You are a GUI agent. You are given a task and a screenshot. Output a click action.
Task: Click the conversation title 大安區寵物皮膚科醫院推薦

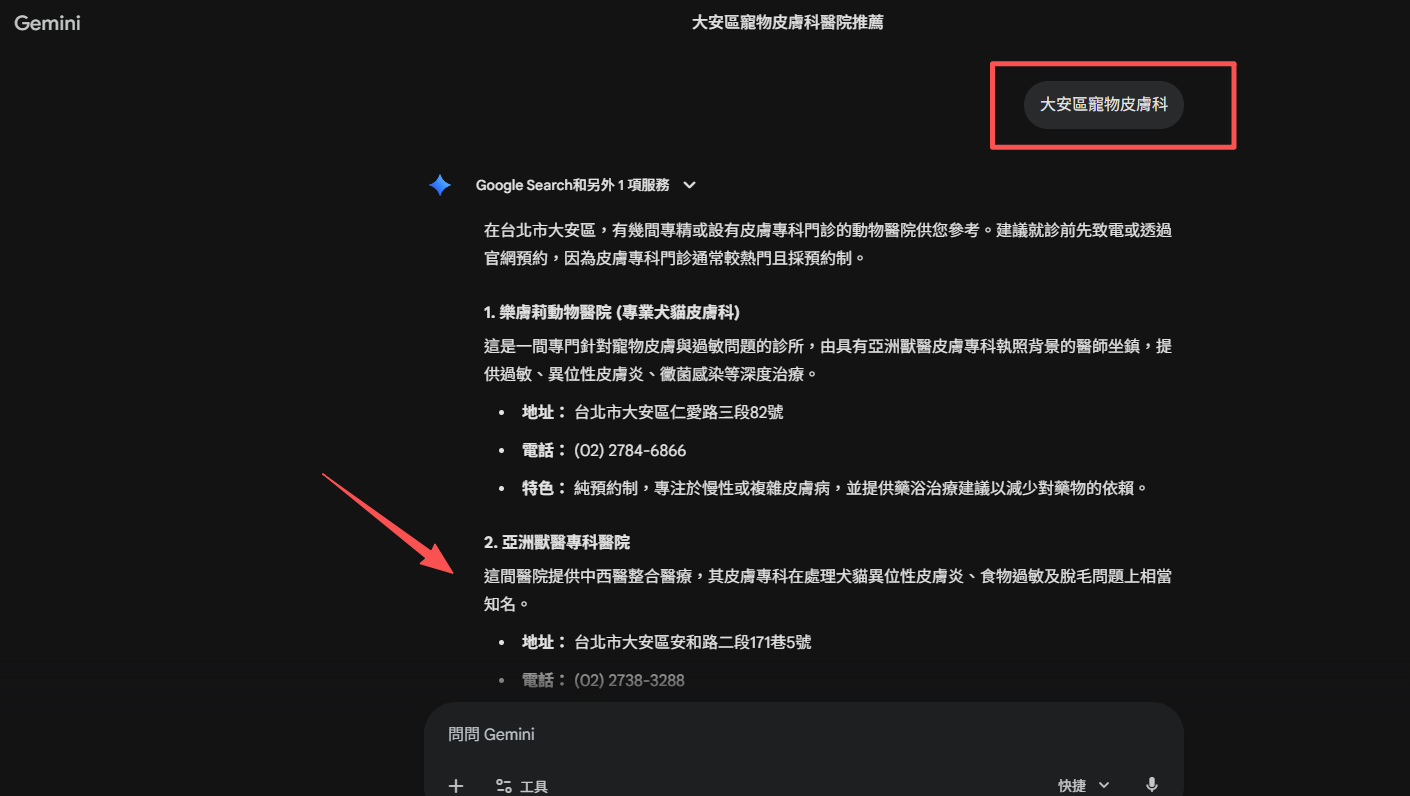coord(788,22)
